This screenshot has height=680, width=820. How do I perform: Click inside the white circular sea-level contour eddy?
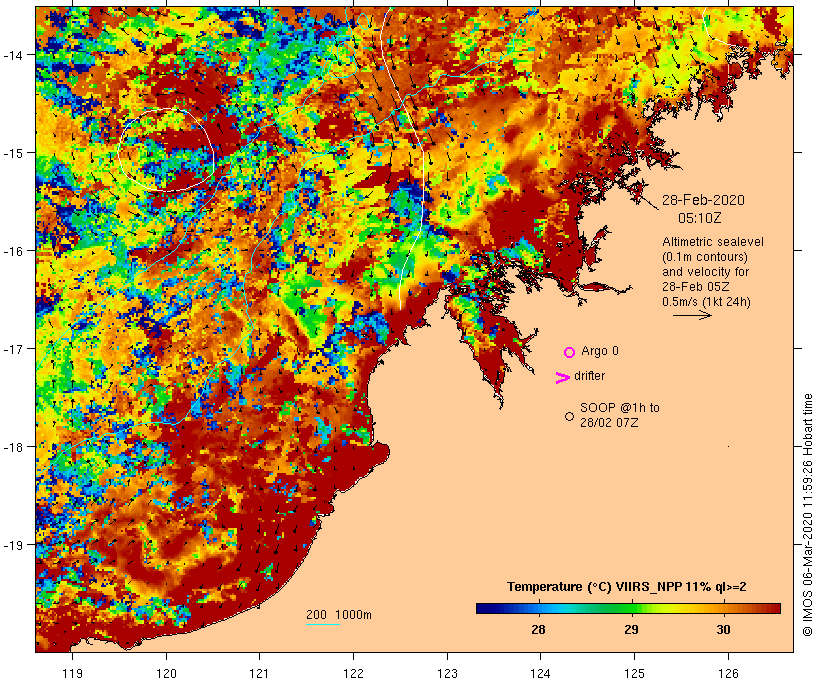[x=166, y=150]
